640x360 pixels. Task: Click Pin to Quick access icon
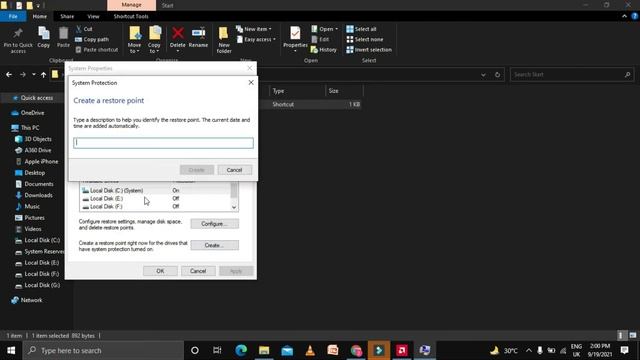pyautogui.click(x=18, y=40)
